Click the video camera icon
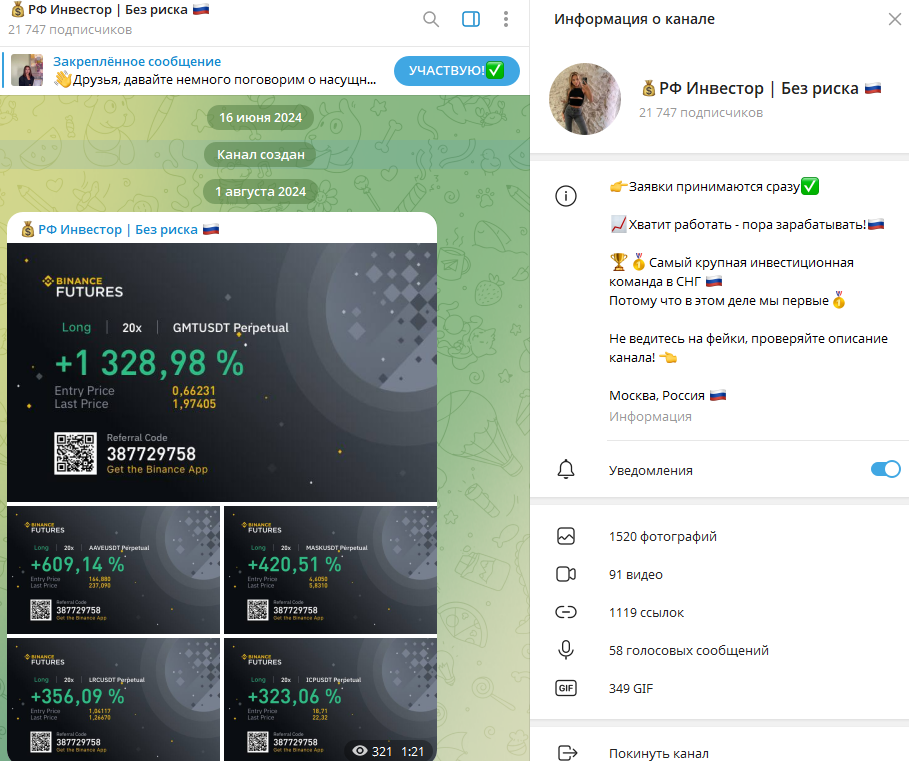The image size is (909, 761). (x=566, y=574)
